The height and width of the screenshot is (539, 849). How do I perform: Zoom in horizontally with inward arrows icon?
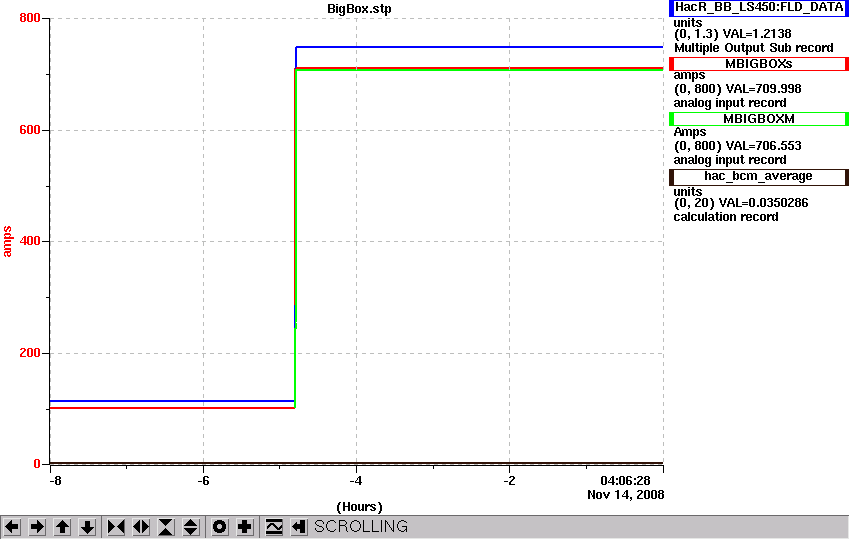[x=116, y=527]
